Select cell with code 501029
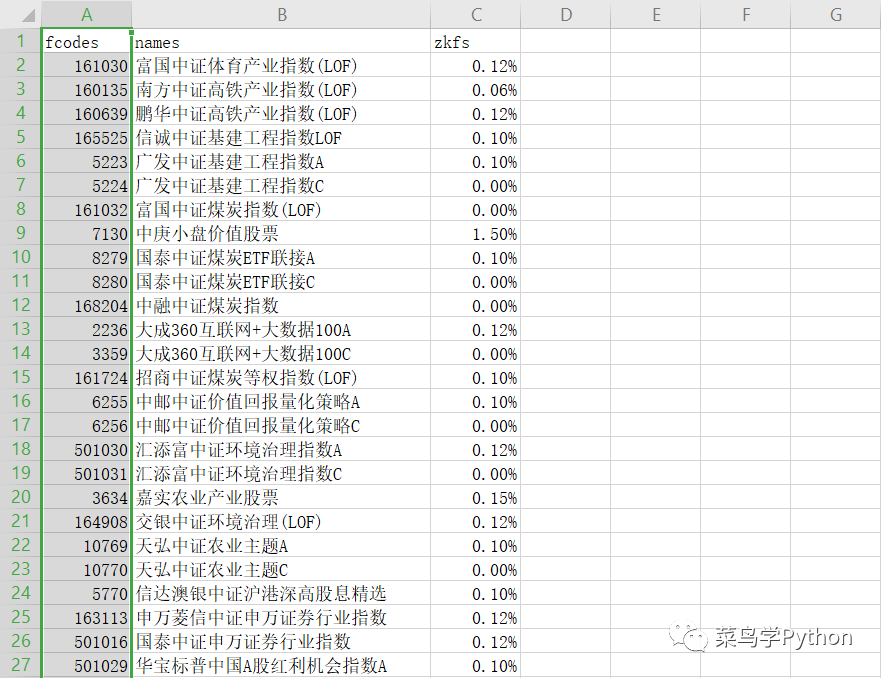This screenshot has width=881, height=678. [87, 666]
